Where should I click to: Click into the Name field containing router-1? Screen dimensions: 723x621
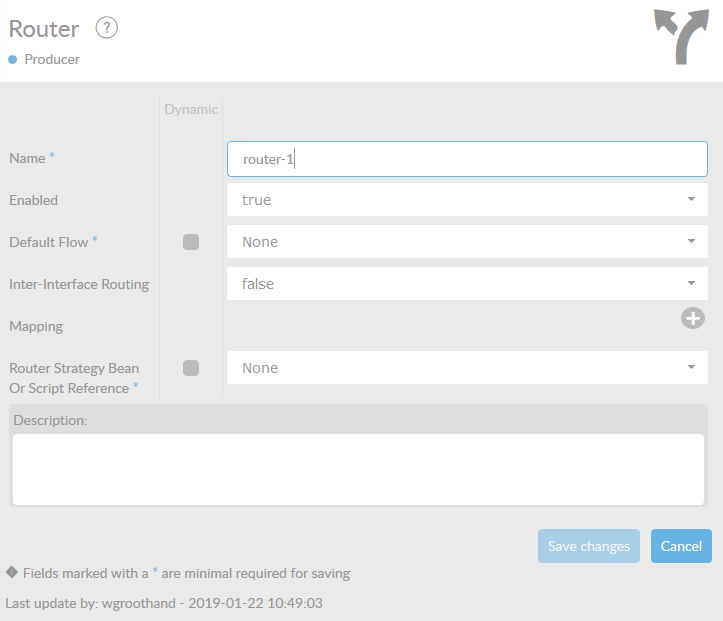[467, 159]
